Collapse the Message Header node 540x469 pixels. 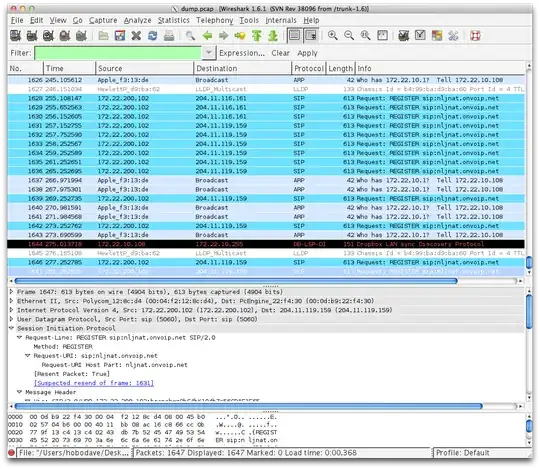[20, 392]
